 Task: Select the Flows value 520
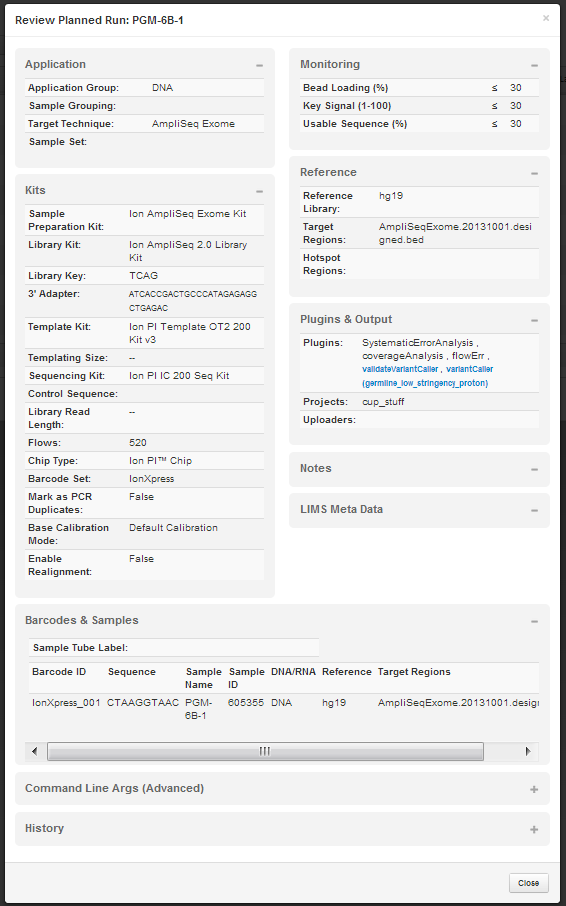pyautogui.click(x=137, y=443)
